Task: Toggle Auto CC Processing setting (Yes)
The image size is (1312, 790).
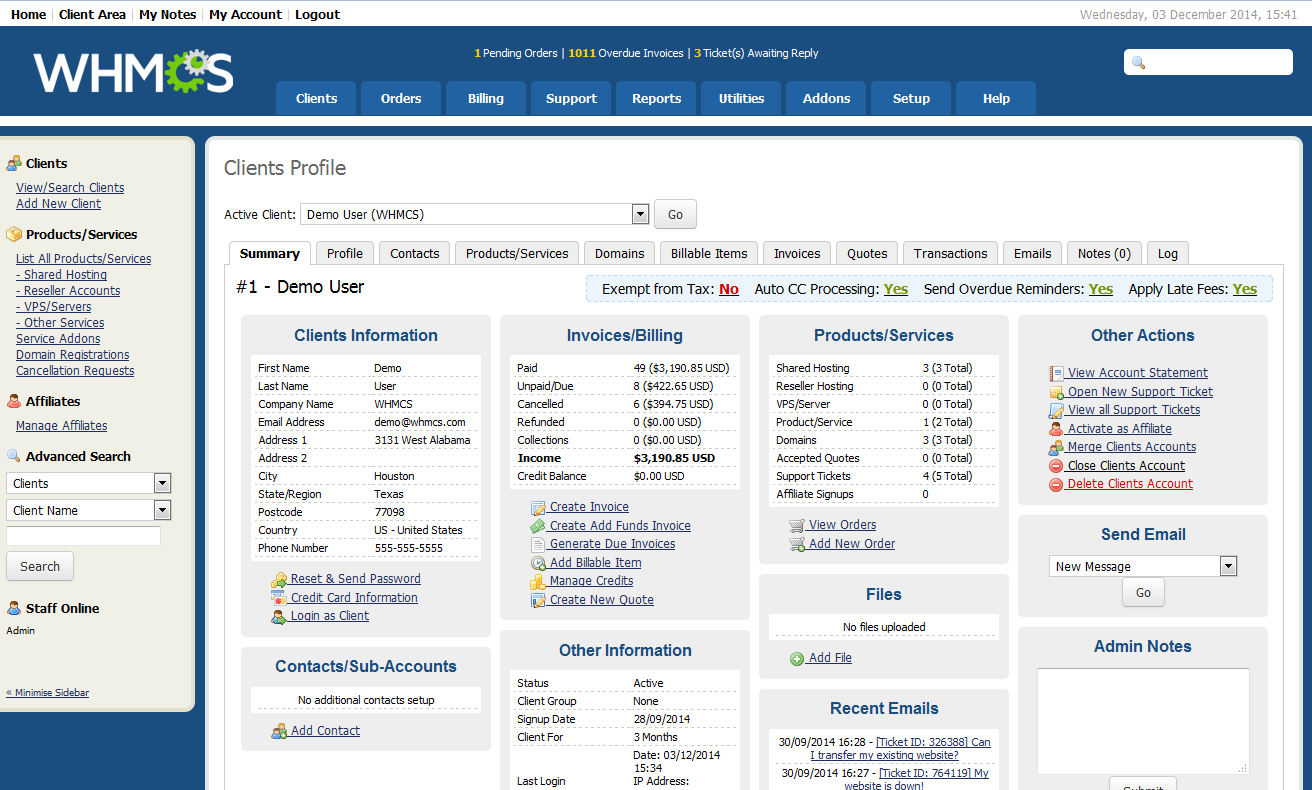Action: [x=896, y=289]
